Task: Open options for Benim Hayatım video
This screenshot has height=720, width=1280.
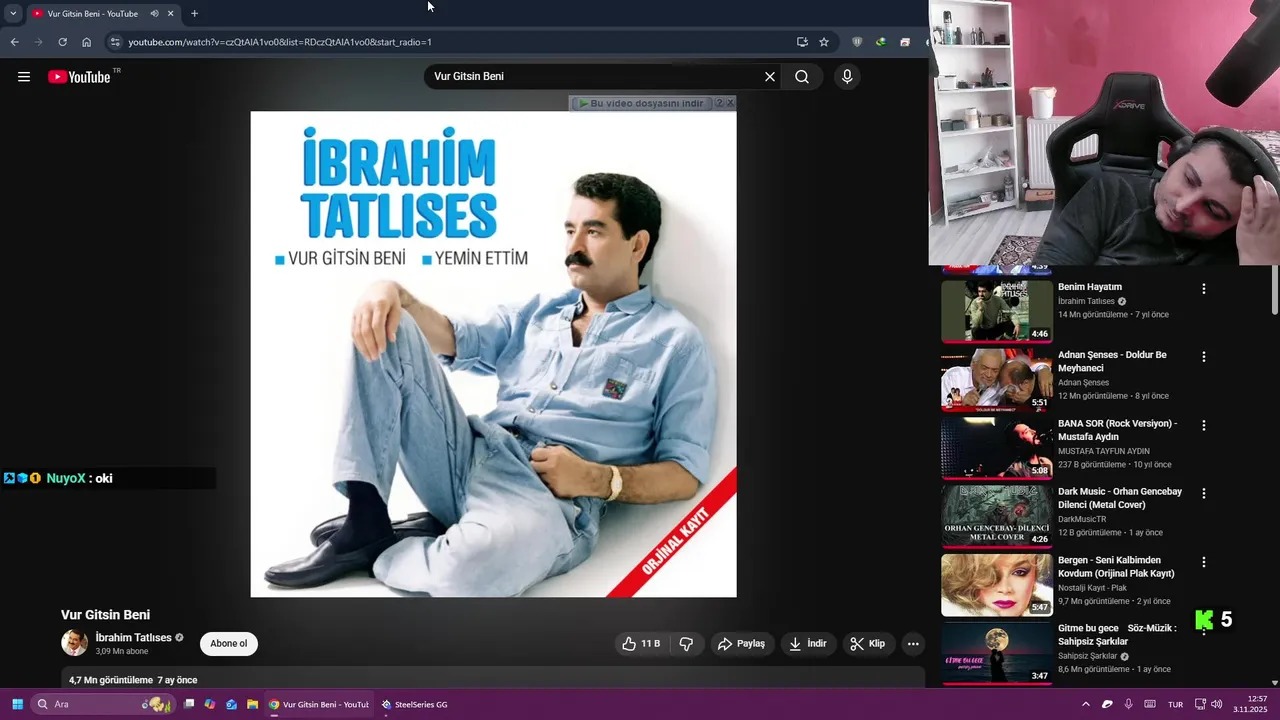Action: [1204, 289]
